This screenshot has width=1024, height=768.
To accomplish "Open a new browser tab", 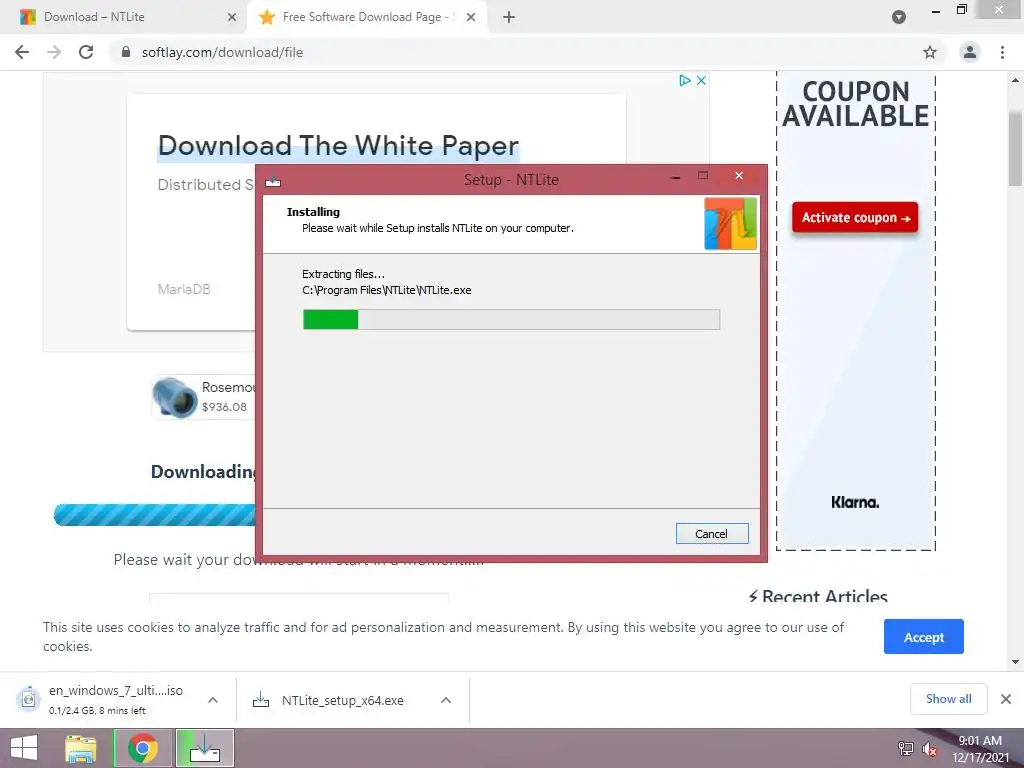I will pos(509,17).
